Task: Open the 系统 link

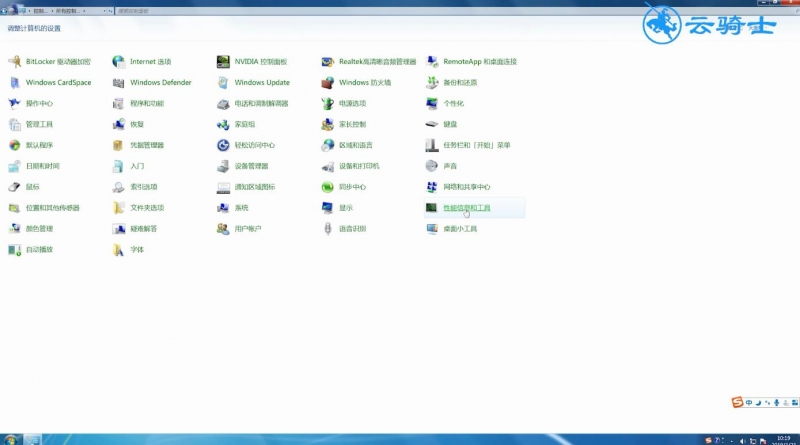Action: 241,208
